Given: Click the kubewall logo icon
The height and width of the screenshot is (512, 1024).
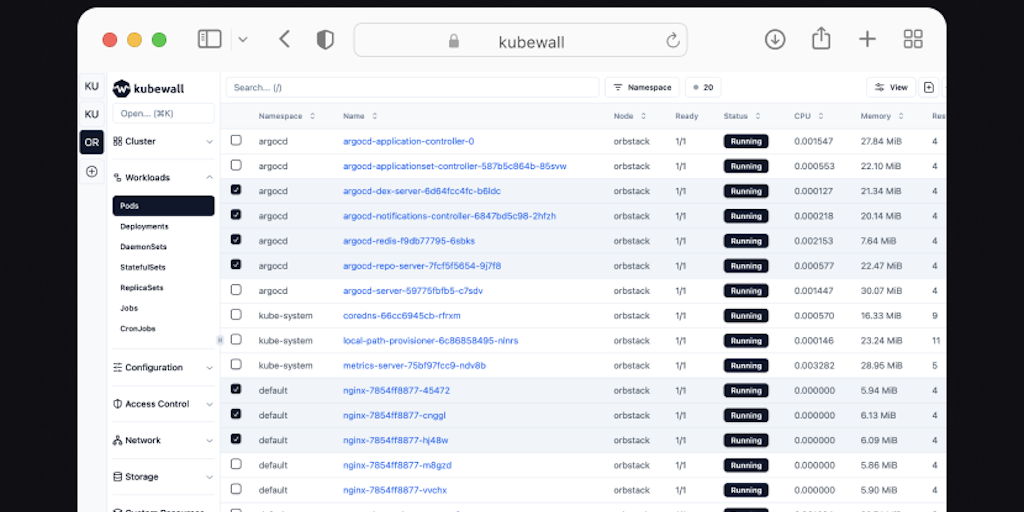Looking at the screenshot, I should click(x=121, y=89).
